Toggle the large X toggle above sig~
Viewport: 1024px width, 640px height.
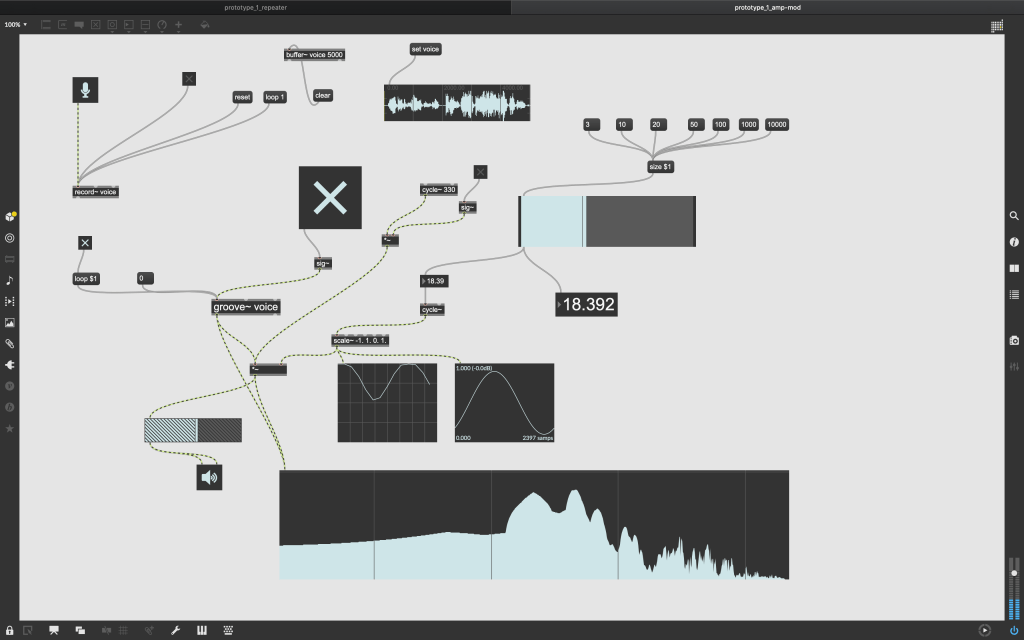point(330,198)
